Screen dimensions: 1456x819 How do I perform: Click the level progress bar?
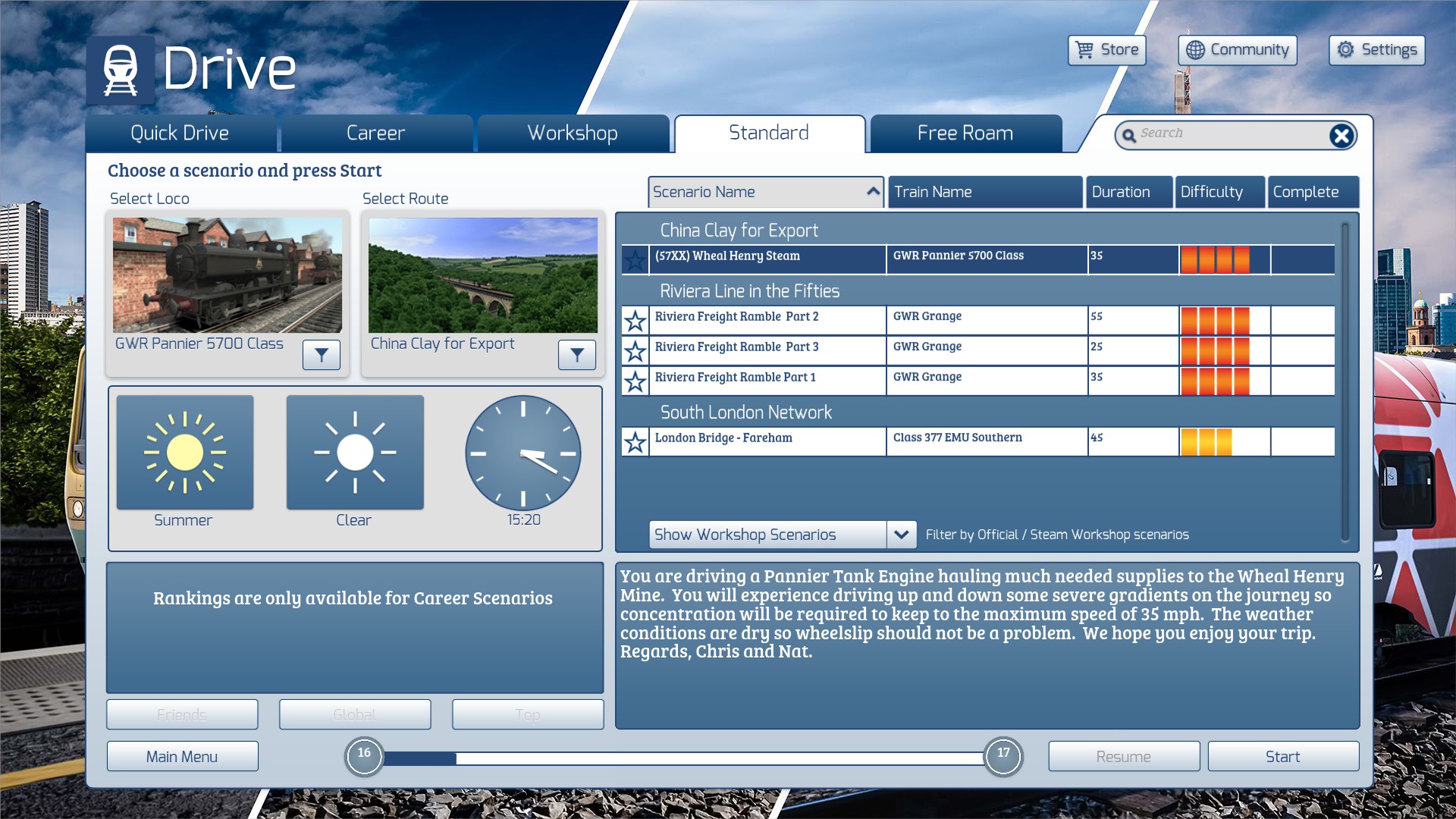click(x=682, y=758)
